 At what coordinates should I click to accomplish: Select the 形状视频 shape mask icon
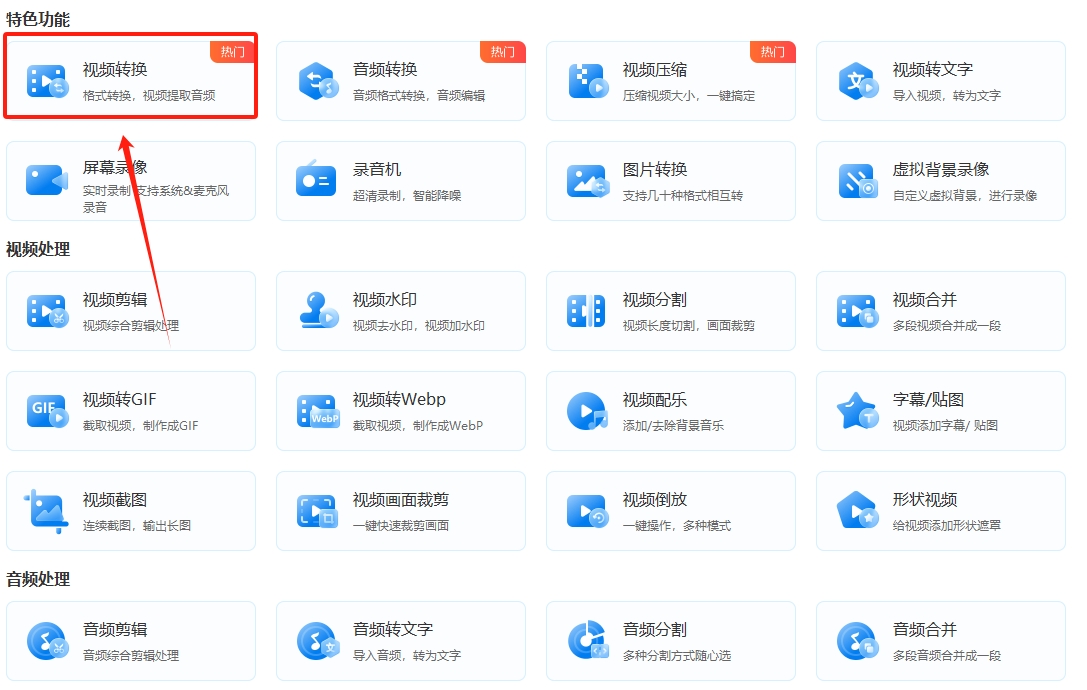(856, 510)
